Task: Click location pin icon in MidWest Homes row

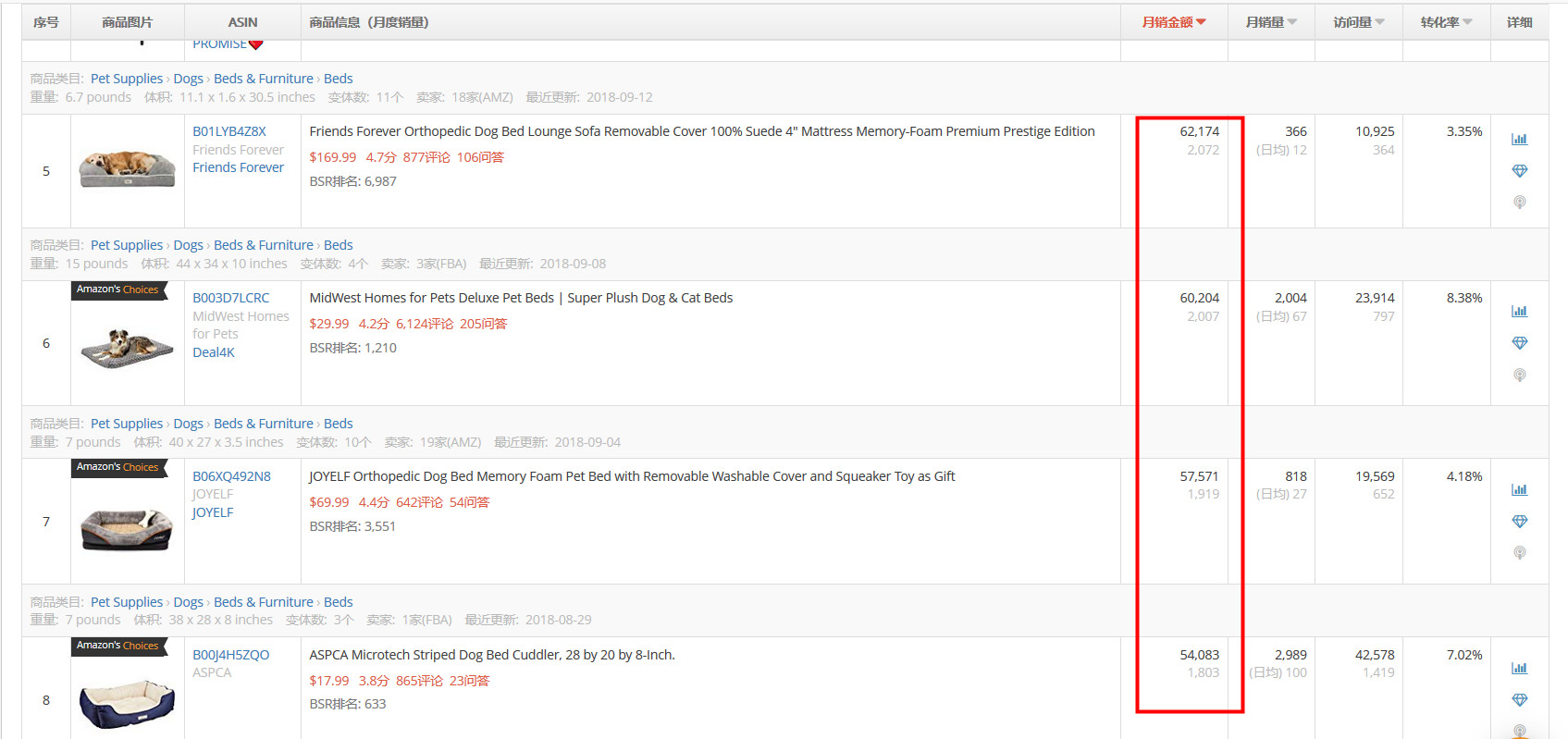Action: (1519, 375)
